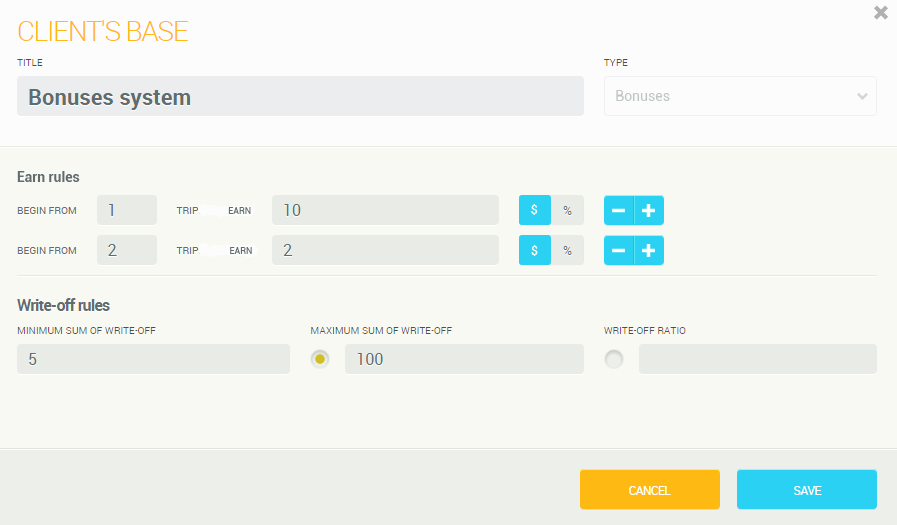Save the bonuses system settings
Screen dimensions: 897x525
pos(806,490)
